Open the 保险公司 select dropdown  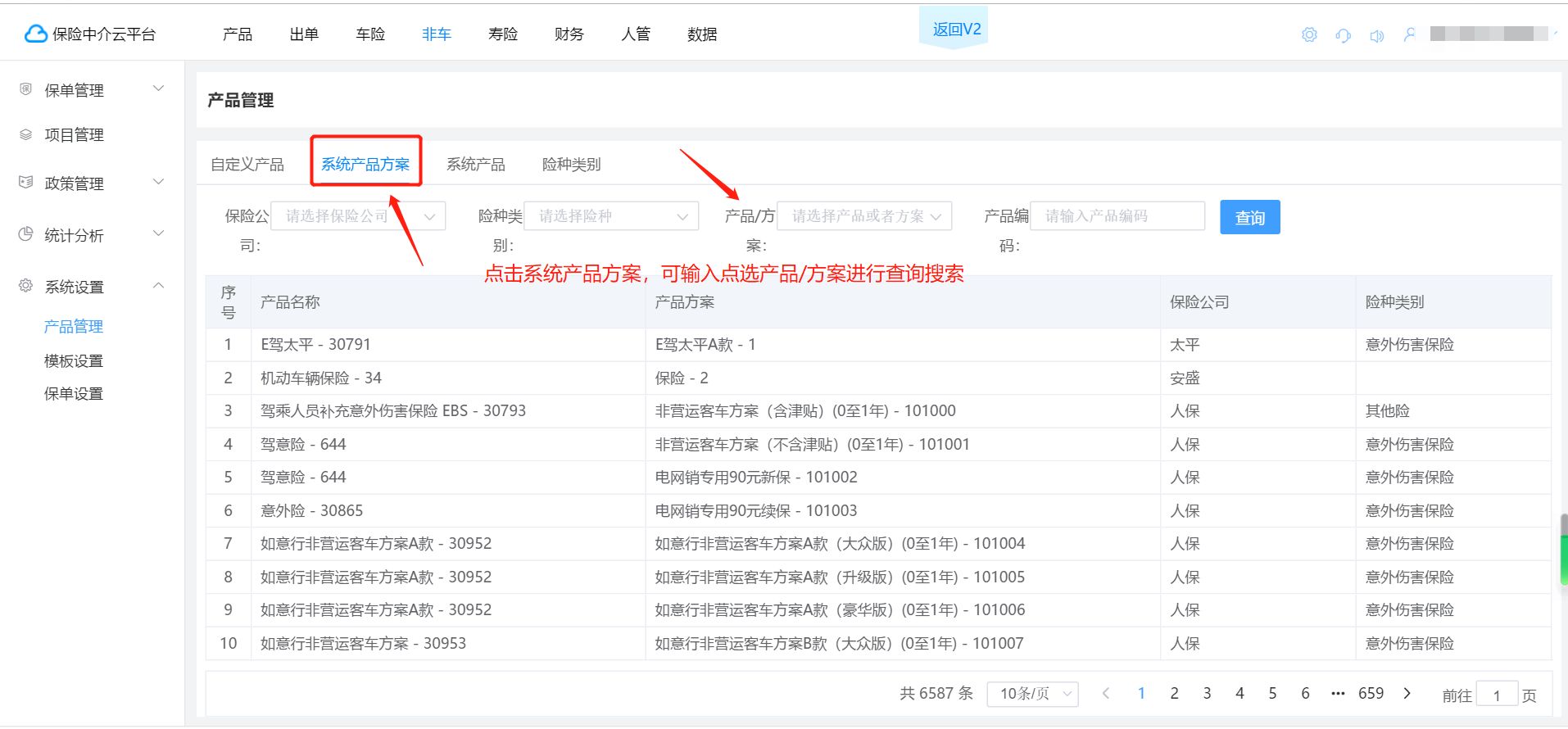point(358,216)
